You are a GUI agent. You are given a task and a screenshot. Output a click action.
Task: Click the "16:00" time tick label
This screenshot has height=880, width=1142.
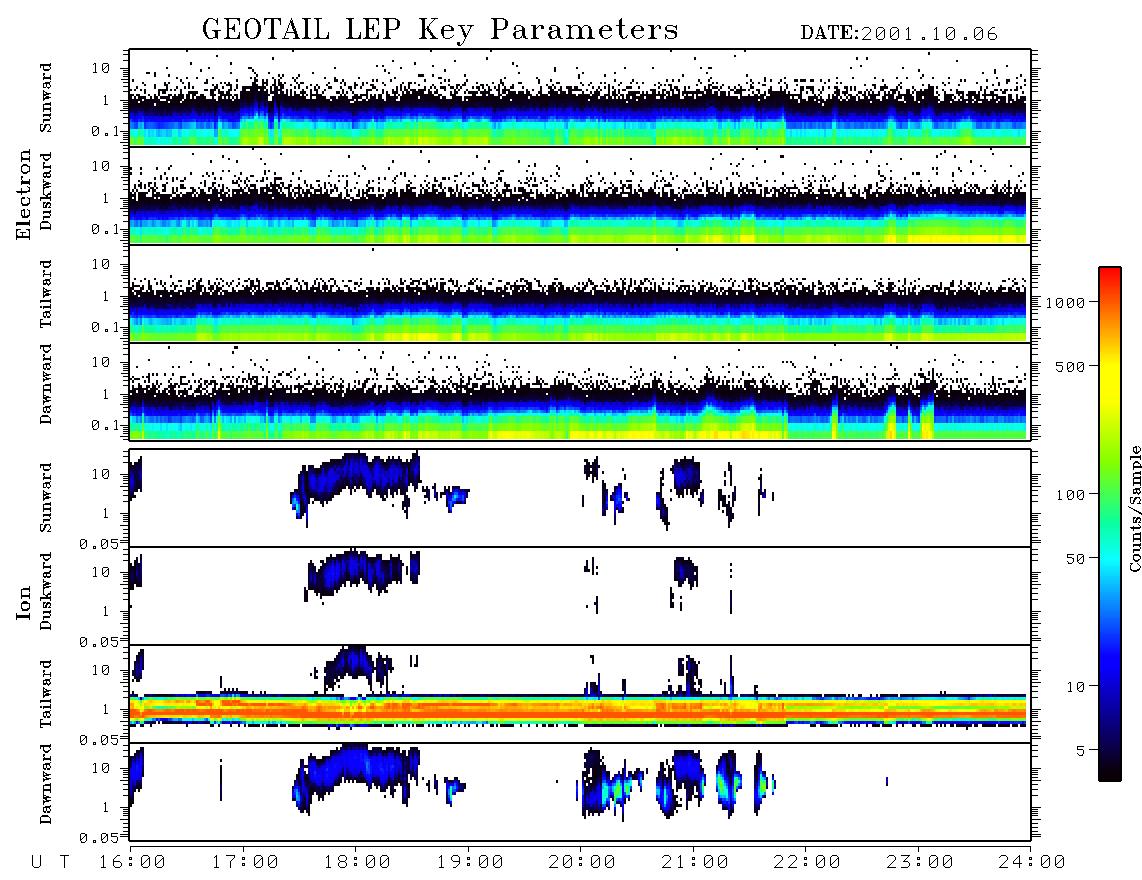click(x=133, y=863)
